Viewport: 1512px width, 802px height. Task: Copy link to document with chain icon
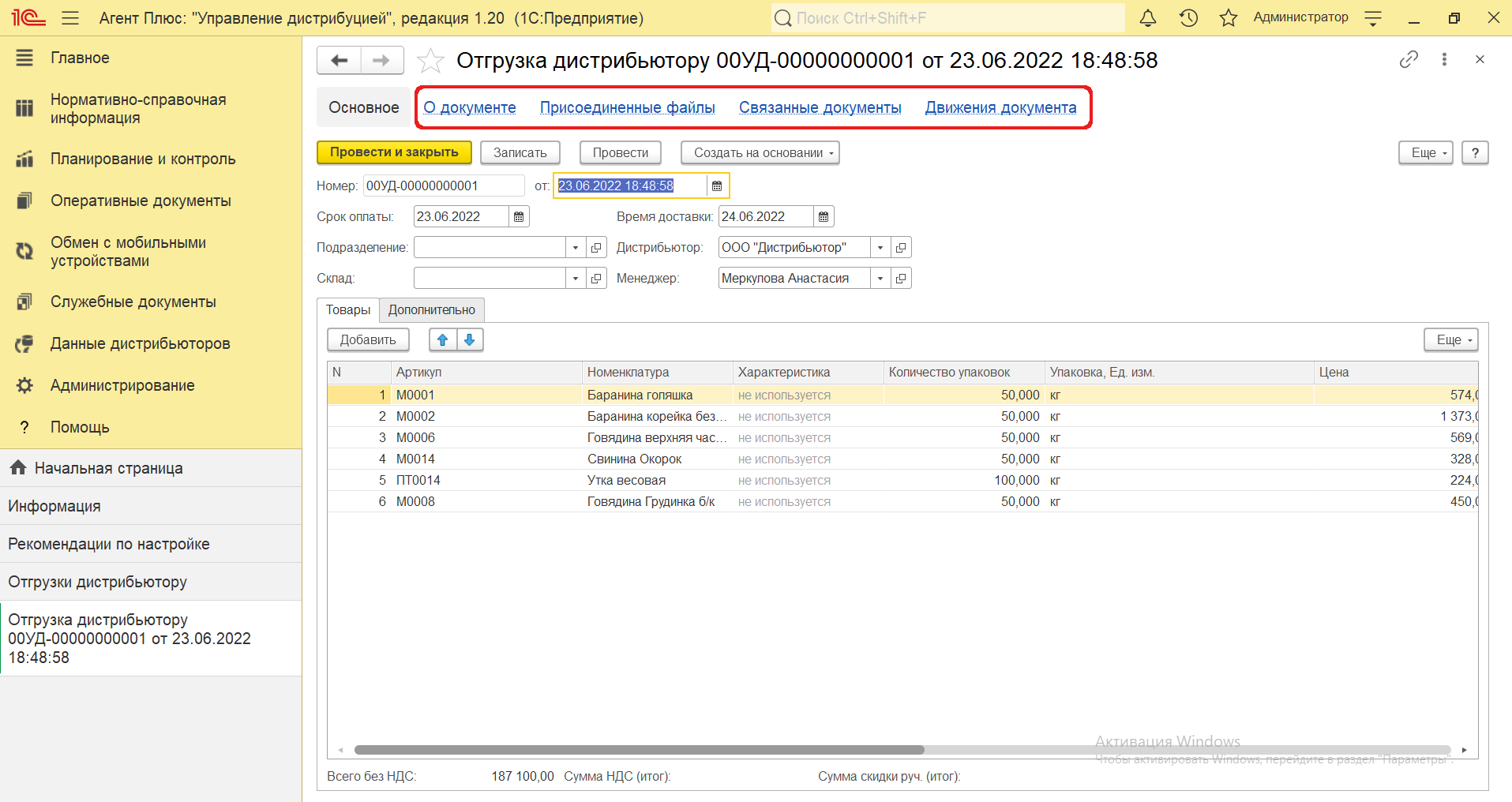coord(1409,59)
